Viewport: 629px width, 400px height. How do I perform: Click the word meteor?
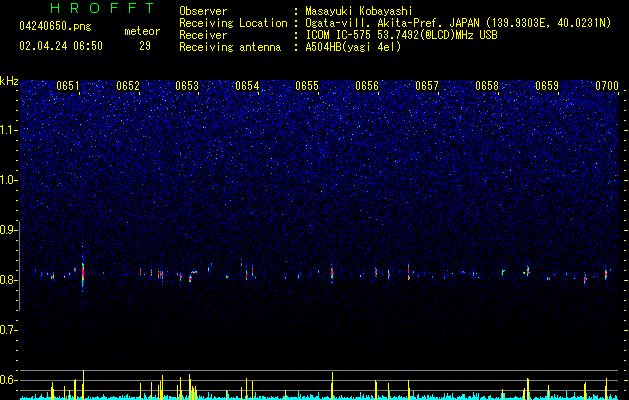(x=142, y=31)
